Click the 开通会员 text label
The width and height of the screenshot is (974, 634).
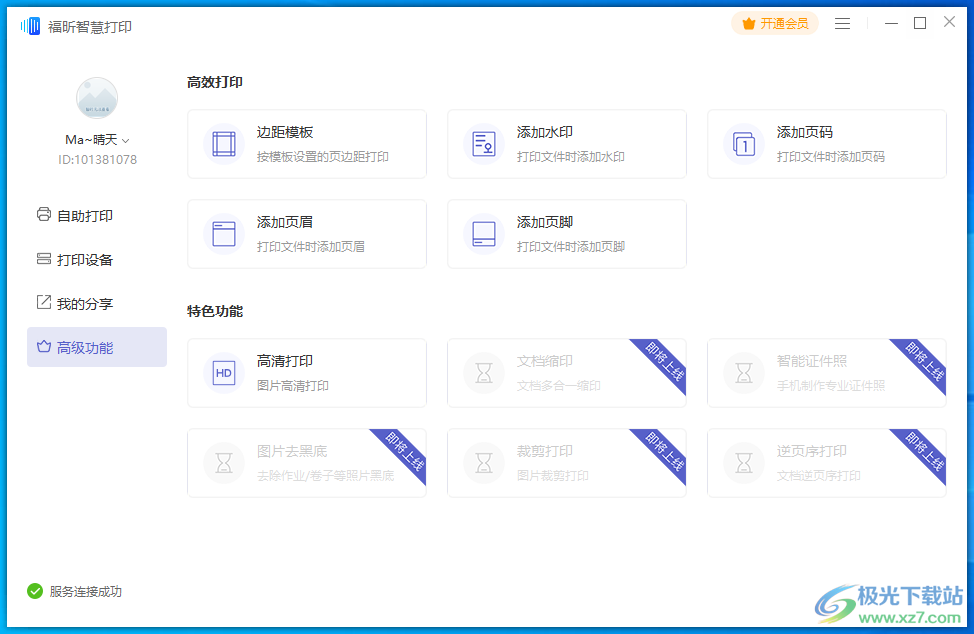785,24
